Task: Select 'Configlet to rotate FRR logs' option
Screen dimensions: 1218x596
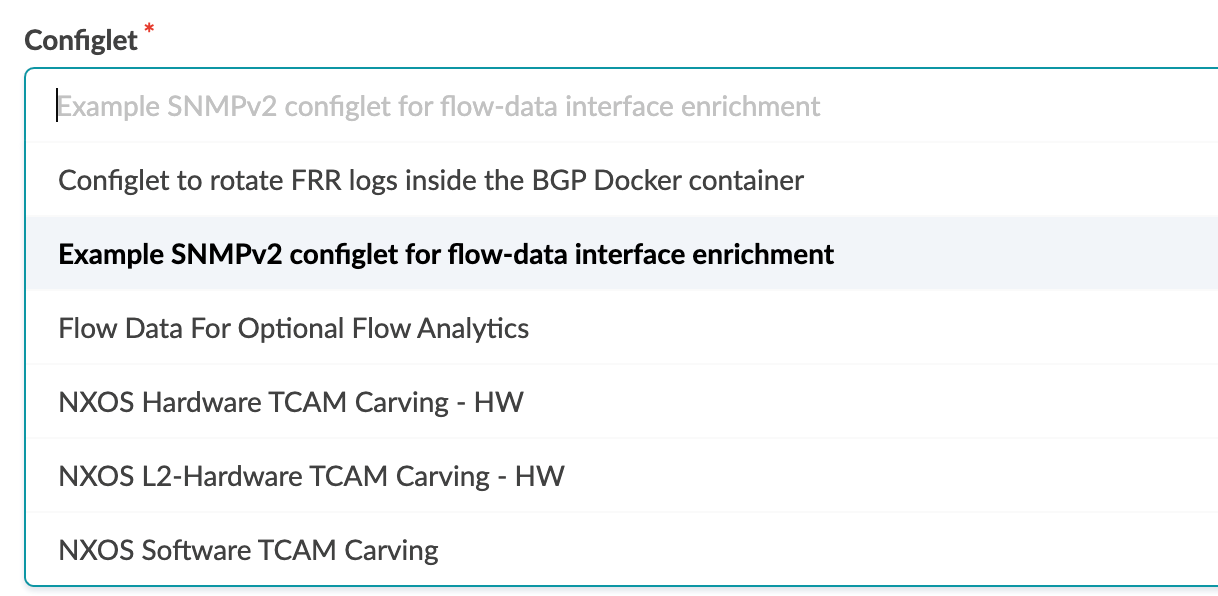Action: tap(431, 180)
